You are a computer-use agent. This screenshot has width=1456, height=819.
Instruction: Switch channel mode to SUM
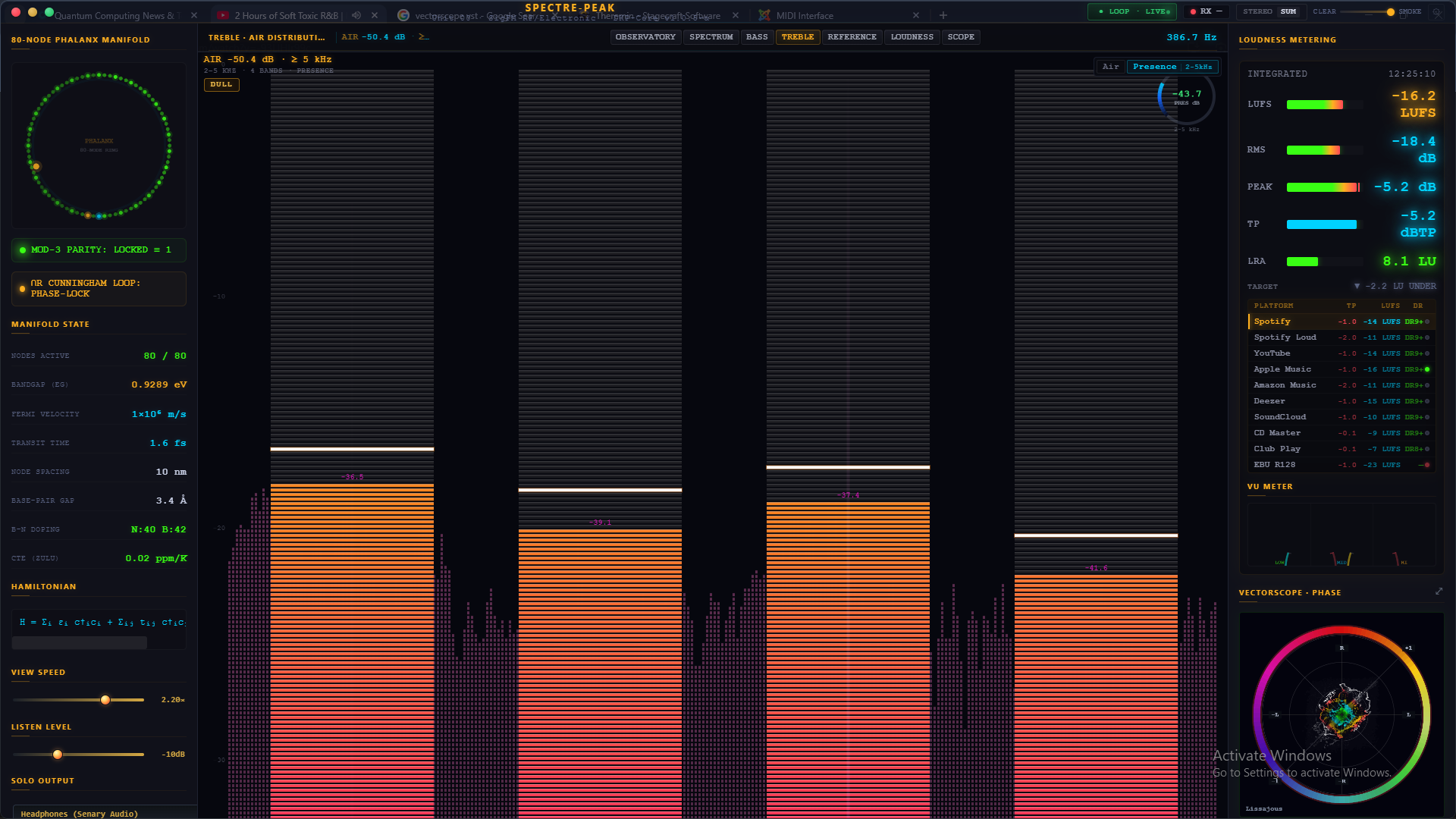click(1288, 11)
